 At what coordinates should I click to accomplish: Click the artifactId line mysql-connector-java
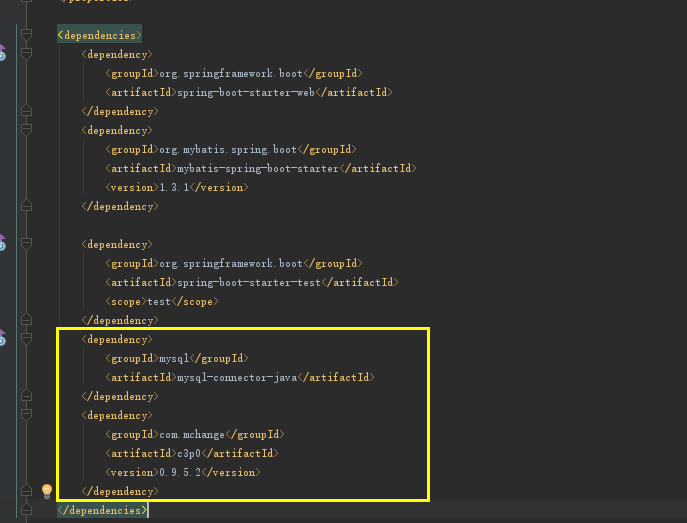(x=240, y=377)
